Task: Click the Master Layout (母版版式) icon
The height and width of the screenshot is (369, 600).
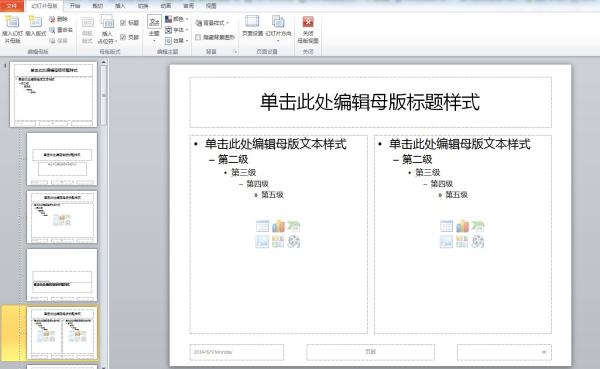Action: (88, 22)
